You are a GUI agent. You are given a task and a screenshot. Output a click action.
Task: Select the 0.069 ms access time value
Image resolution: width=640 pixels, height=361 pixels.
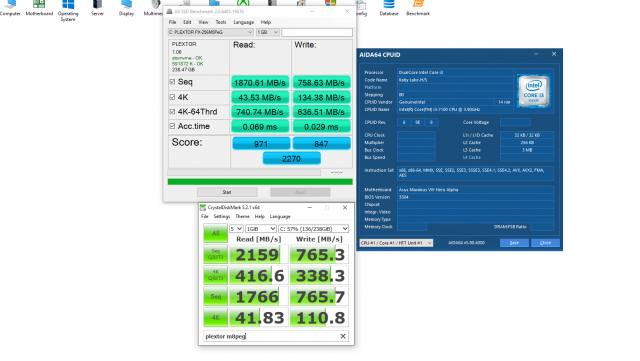260,127
